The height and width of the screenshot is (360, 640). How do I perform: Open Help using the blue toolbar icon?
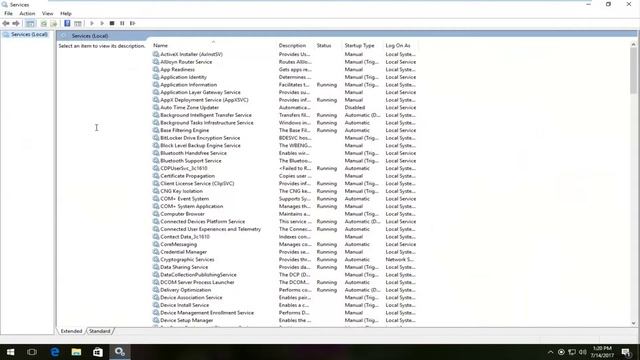click(x=67, y=24)
